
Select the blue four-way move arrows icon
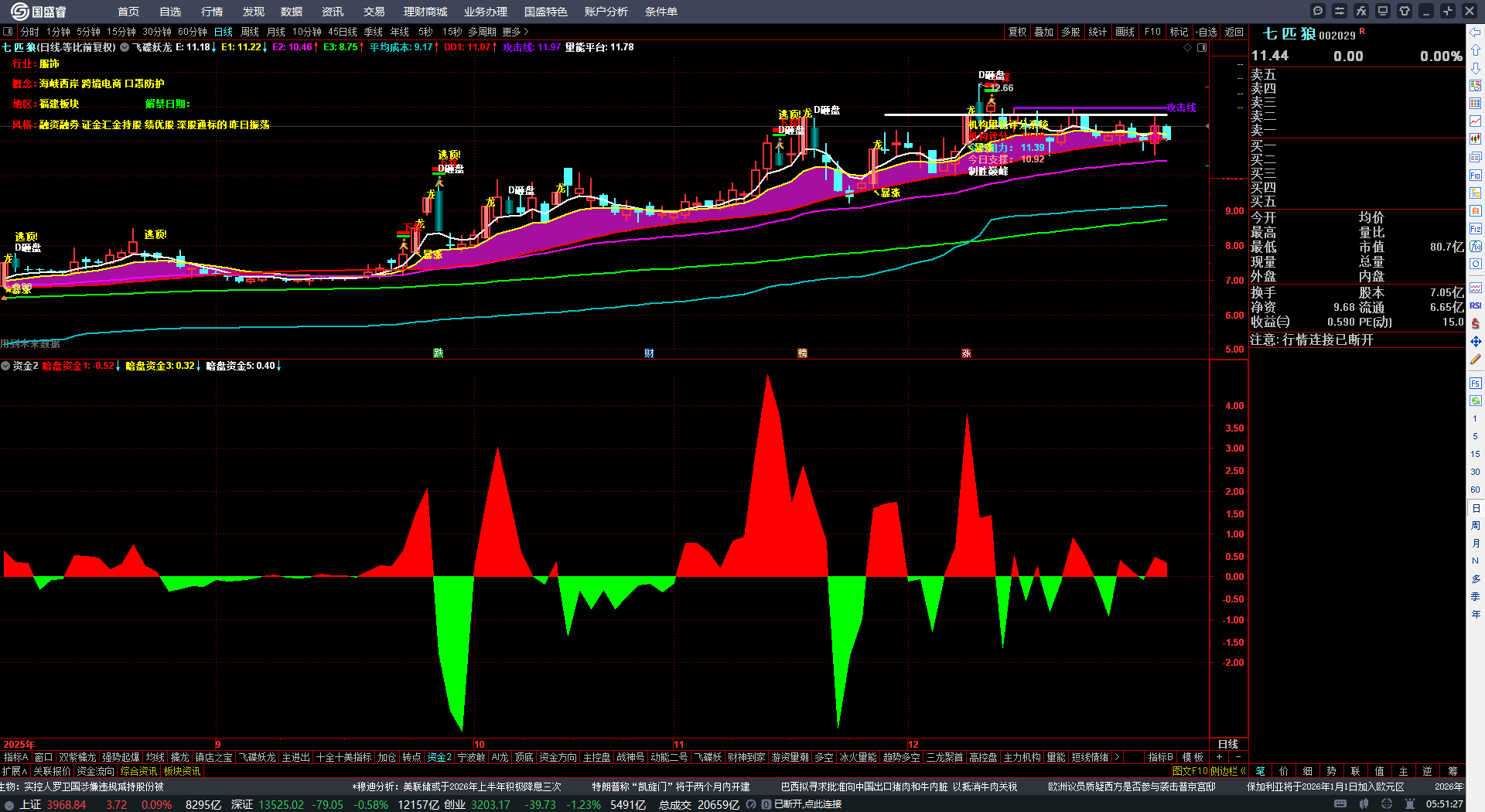tap(1476, 342)
